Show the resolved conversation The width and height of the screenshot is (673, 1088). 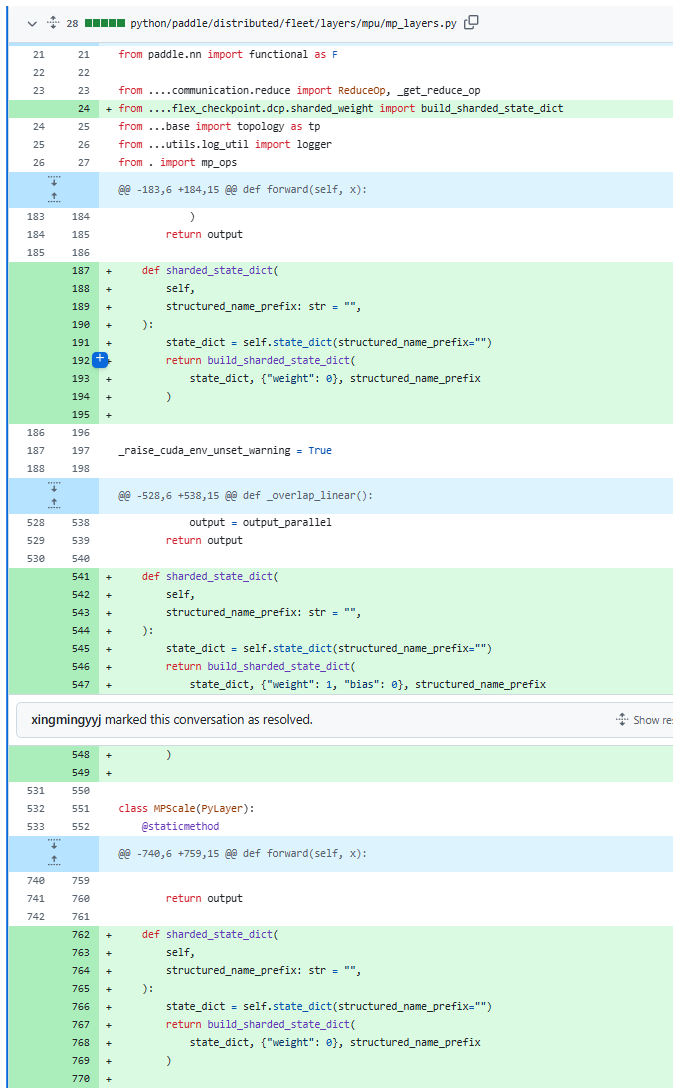click(652, 720)
